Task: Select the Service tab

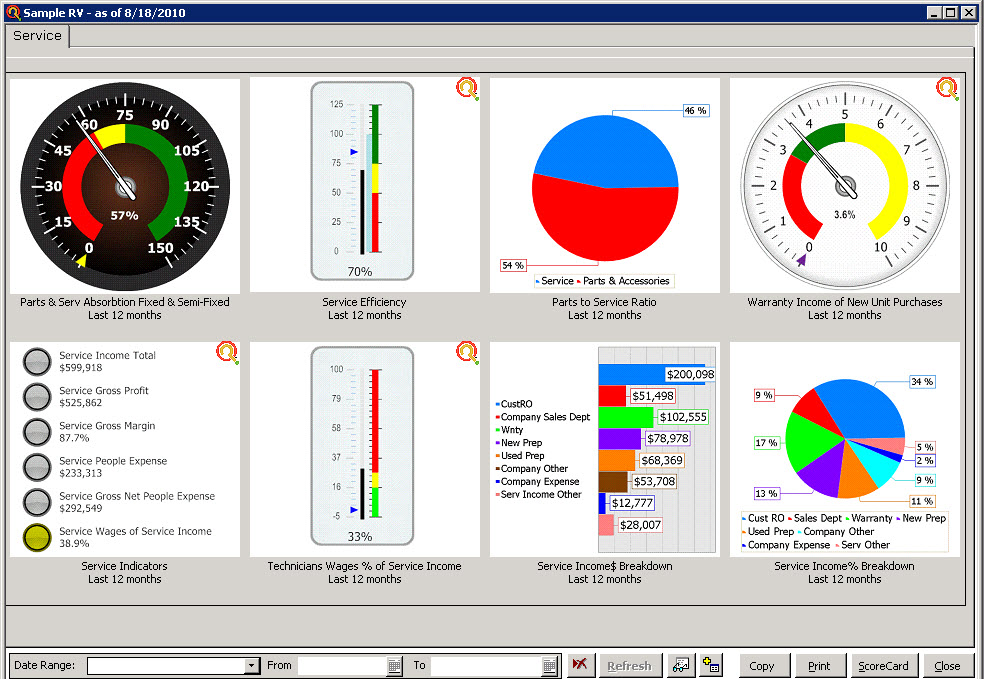Action: pos(36,36)
